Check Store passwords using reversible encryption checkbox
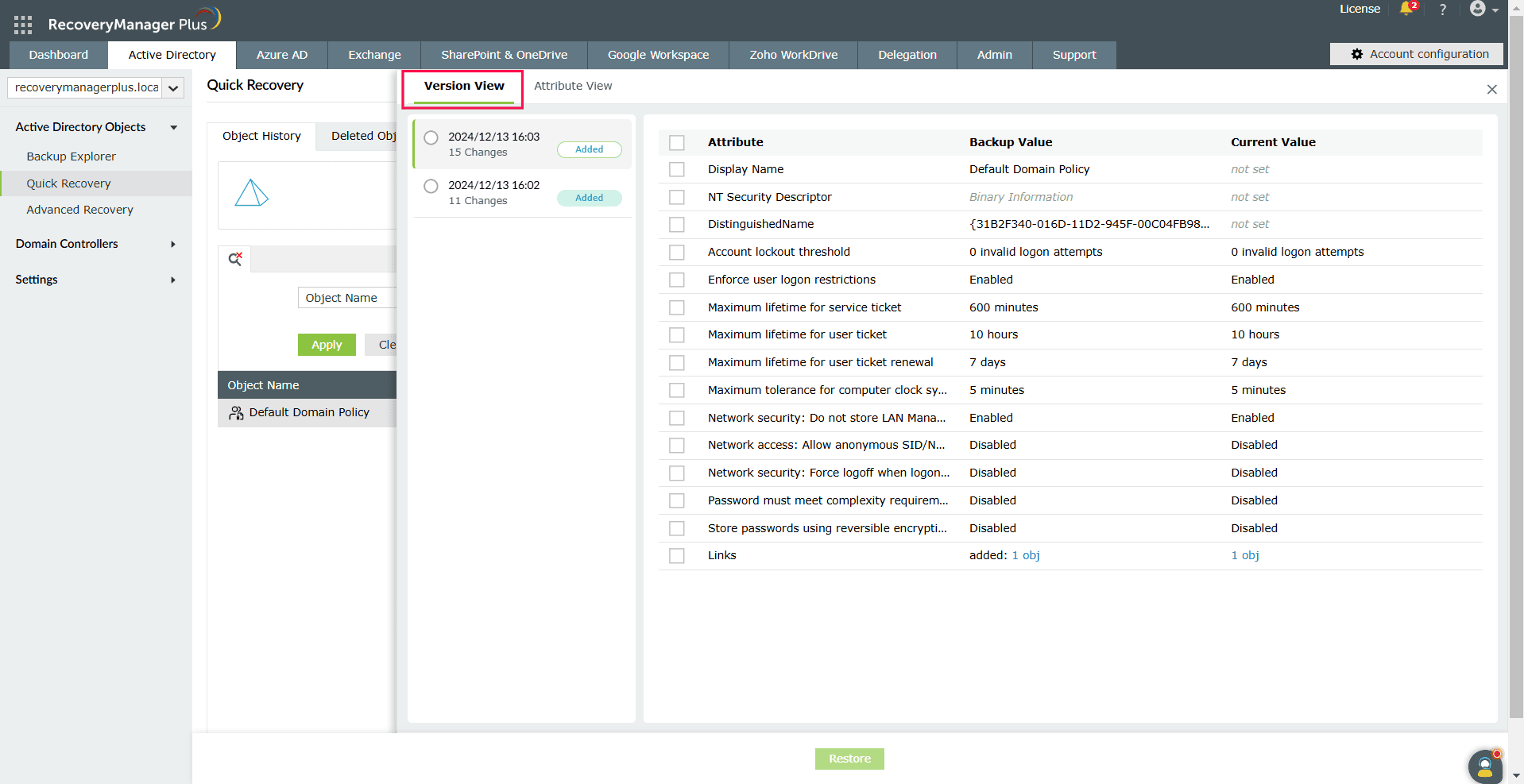1524x784 pixels. (677, 529)
